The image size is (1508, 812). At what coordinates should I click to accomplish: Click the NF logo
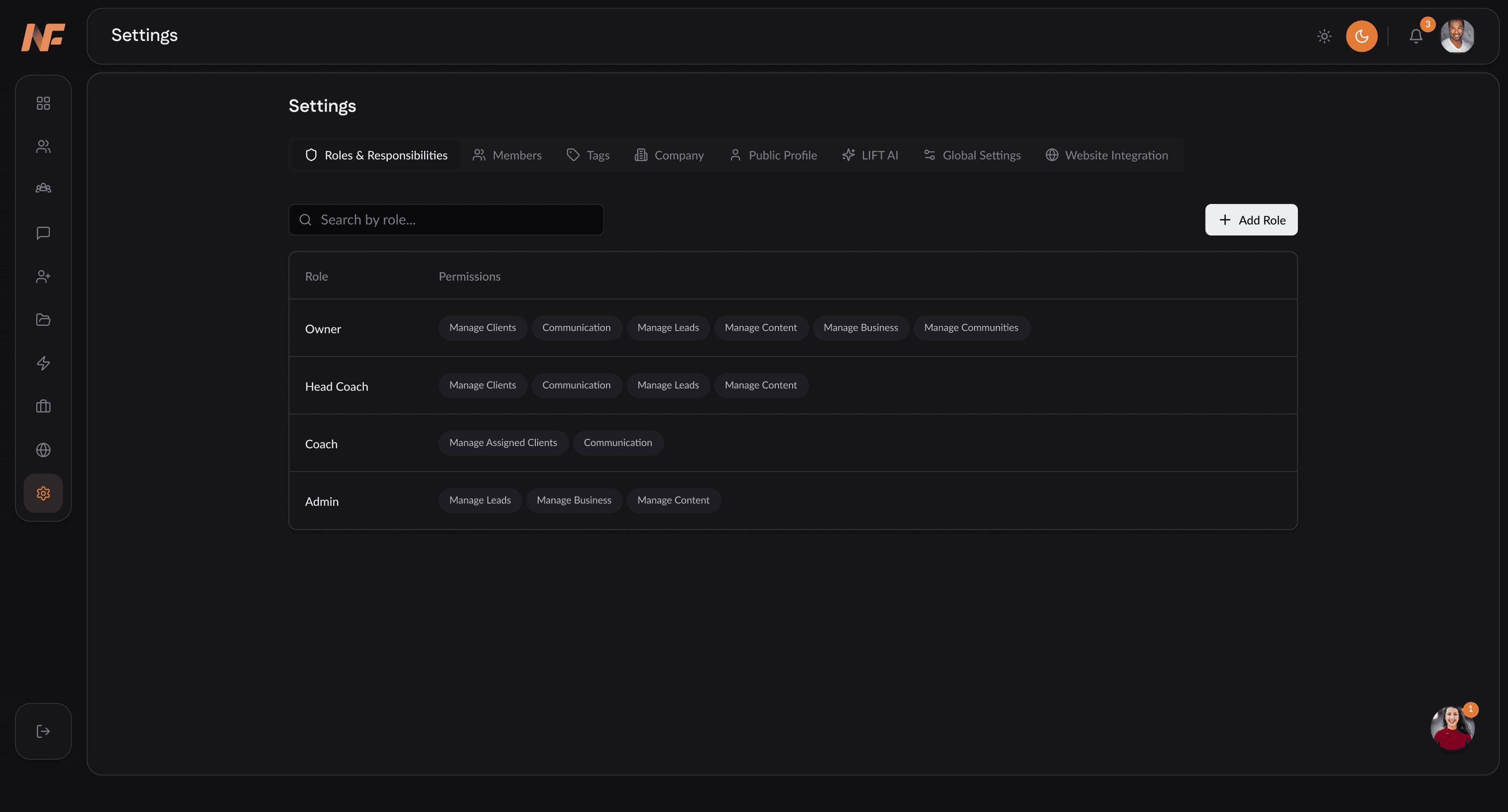point(43,37)
